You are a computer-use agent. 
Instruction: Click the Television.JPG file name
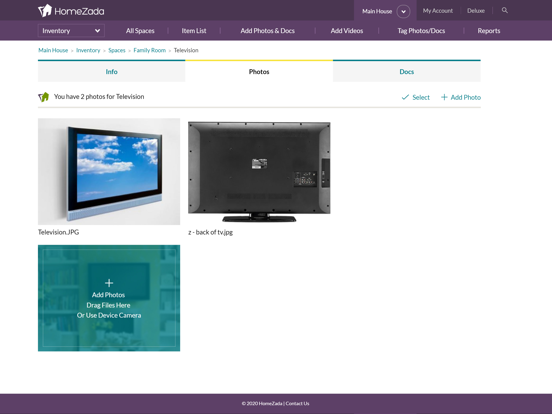tap(58, 232)
